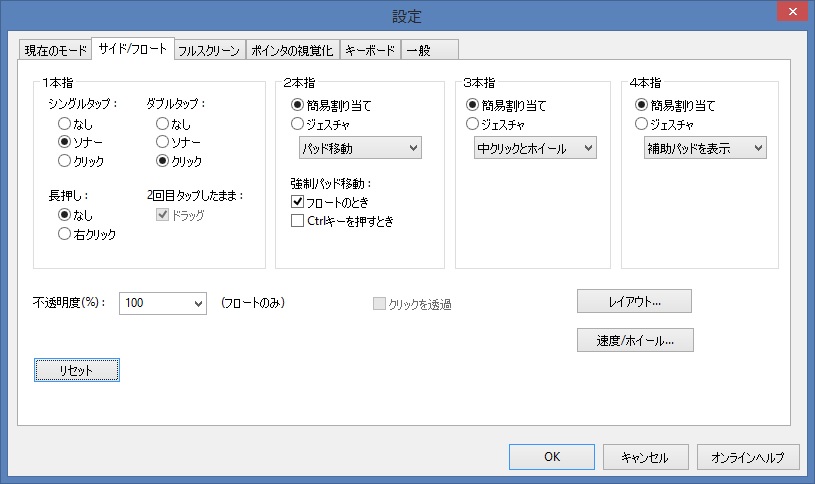Switch to the 現在のモード tab
The image size is (815, 484).
click(x=55, y=49)
